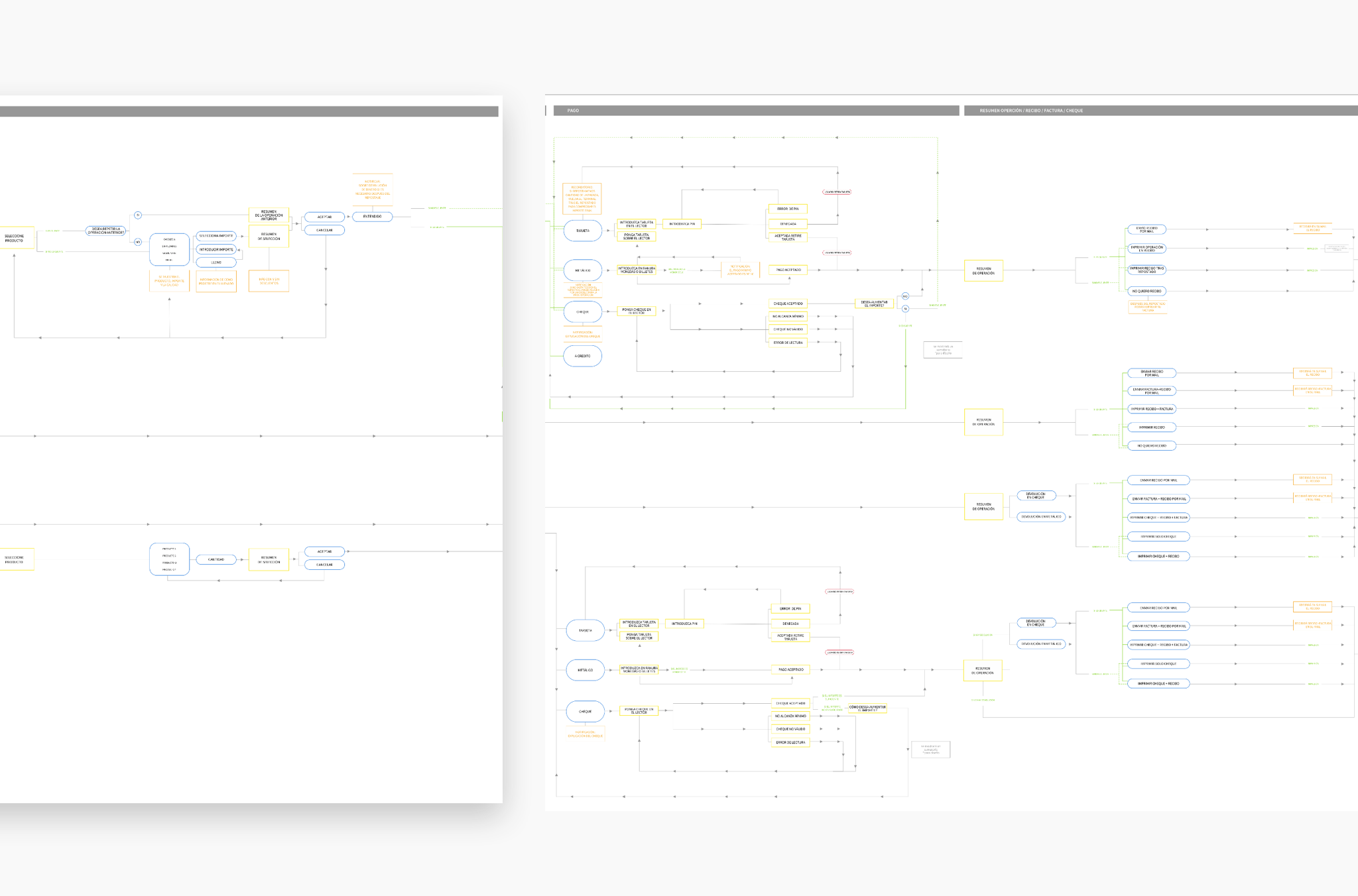Click the LLENO option node
The image size is (1358, 896).
point(216,262)
